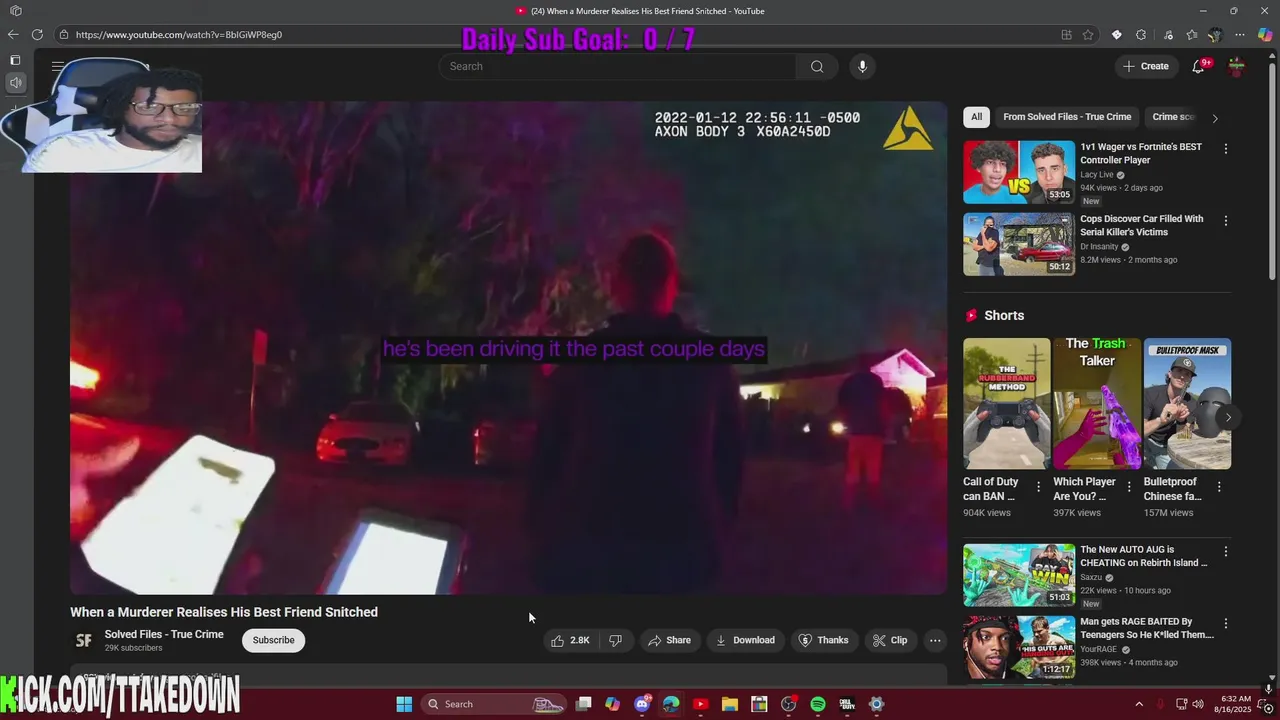Open Call of Duty taskbar icon
The image size is (1280, 720).
coord(847,704)
